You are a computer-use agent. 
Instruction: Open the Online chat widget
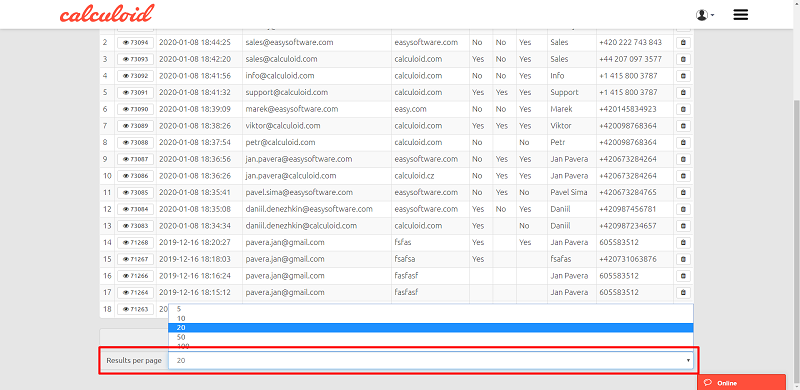(x=741, y=382)
